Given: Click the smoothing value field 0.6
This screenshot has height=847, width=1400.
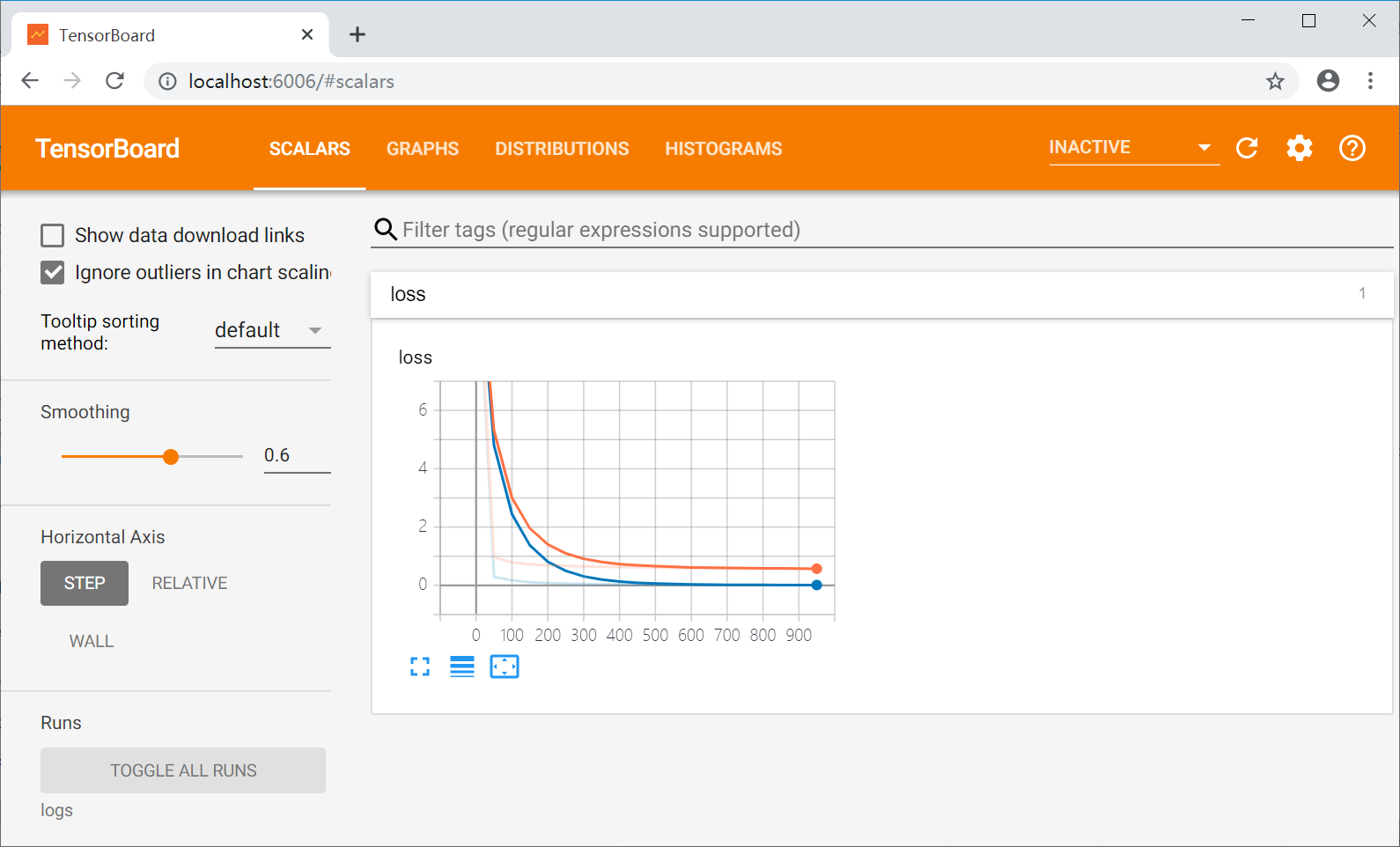Looking at the screenshot, I should coord(298,455).
